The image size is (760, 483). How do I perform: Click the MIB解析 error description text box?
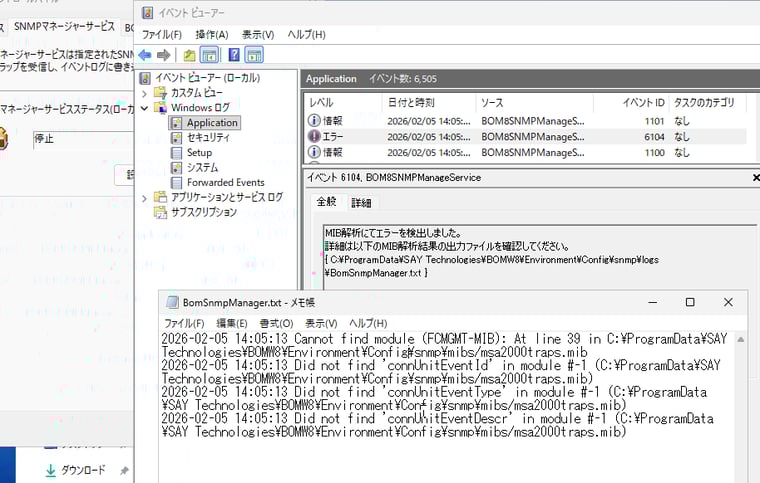click(x=540, y=256)
